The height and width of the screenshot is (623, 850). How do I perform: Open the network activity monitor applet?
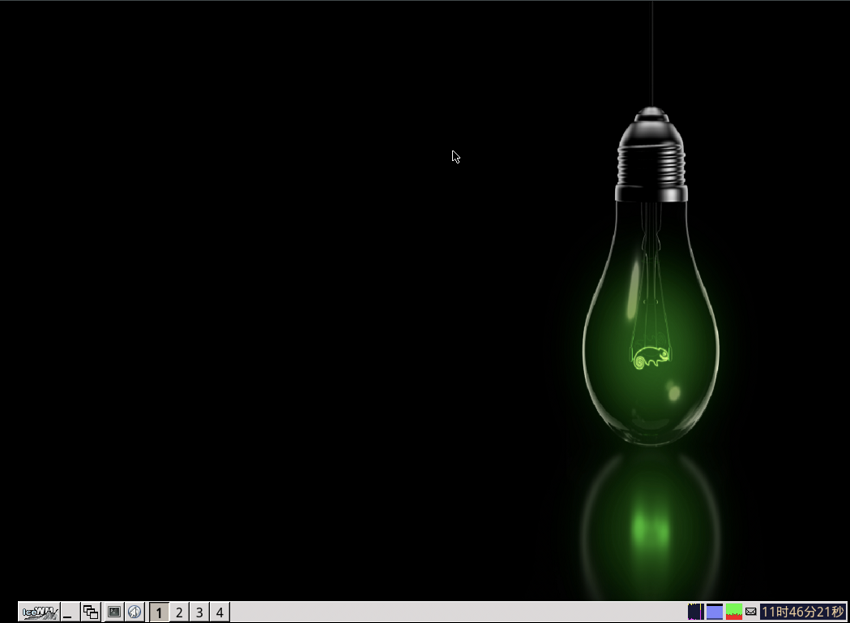click(696, 612)
